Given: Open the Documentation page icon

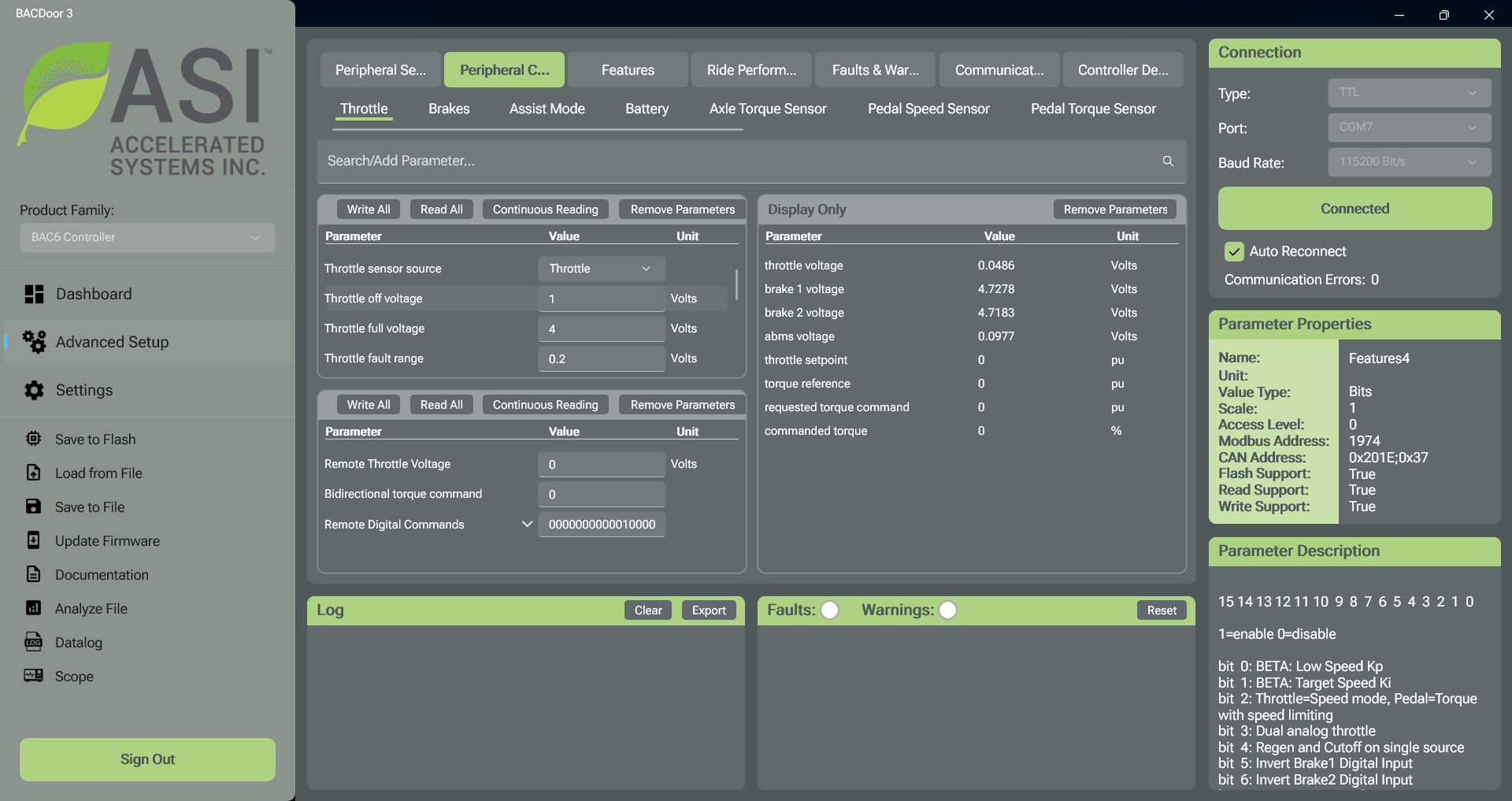Looking at the screenshot, I should [33, 574].
